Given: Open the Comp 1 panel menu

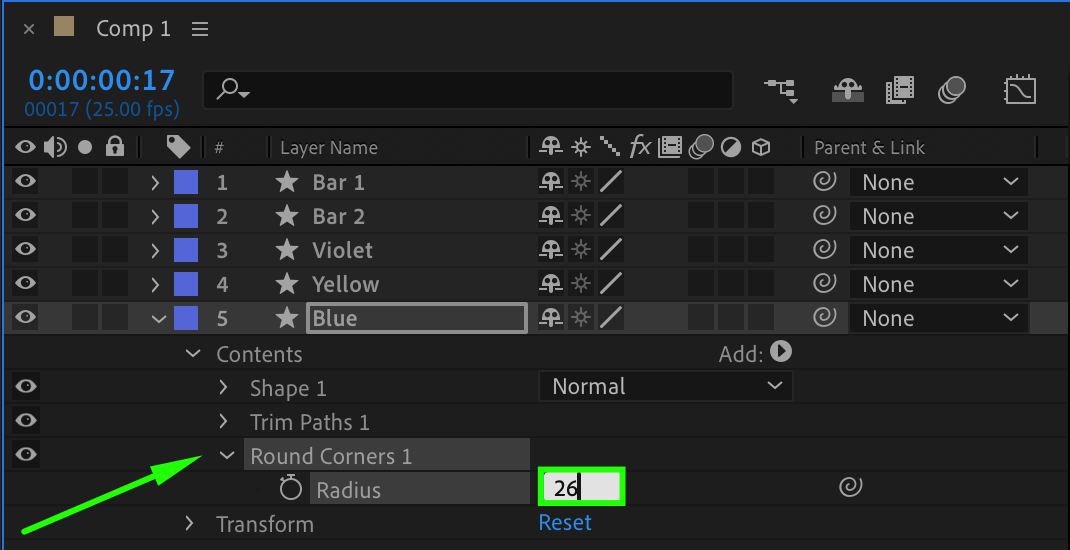Looking at the screenshot, I should 200,29.
